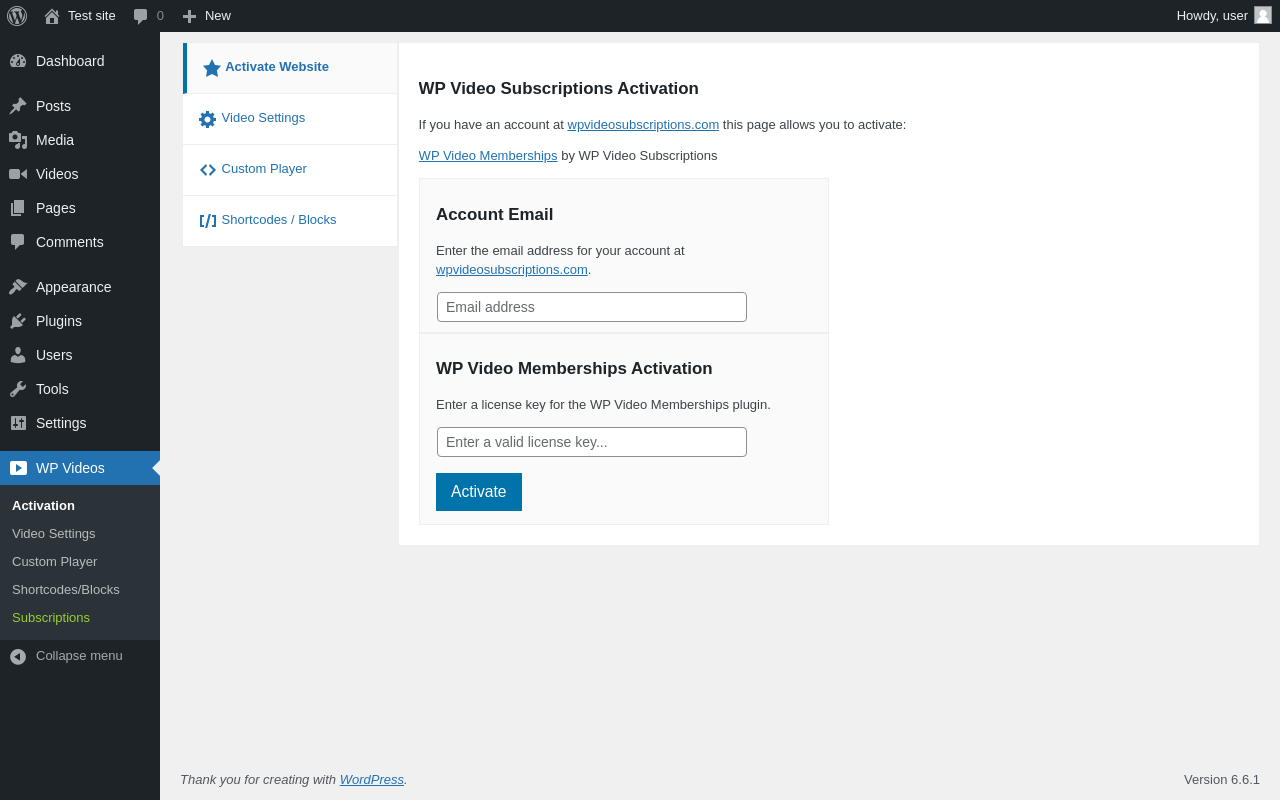This screenshot has height=800, width=1280.
Task: Open Activation in the WP Videos submenu
Action: tap(80, 506)
